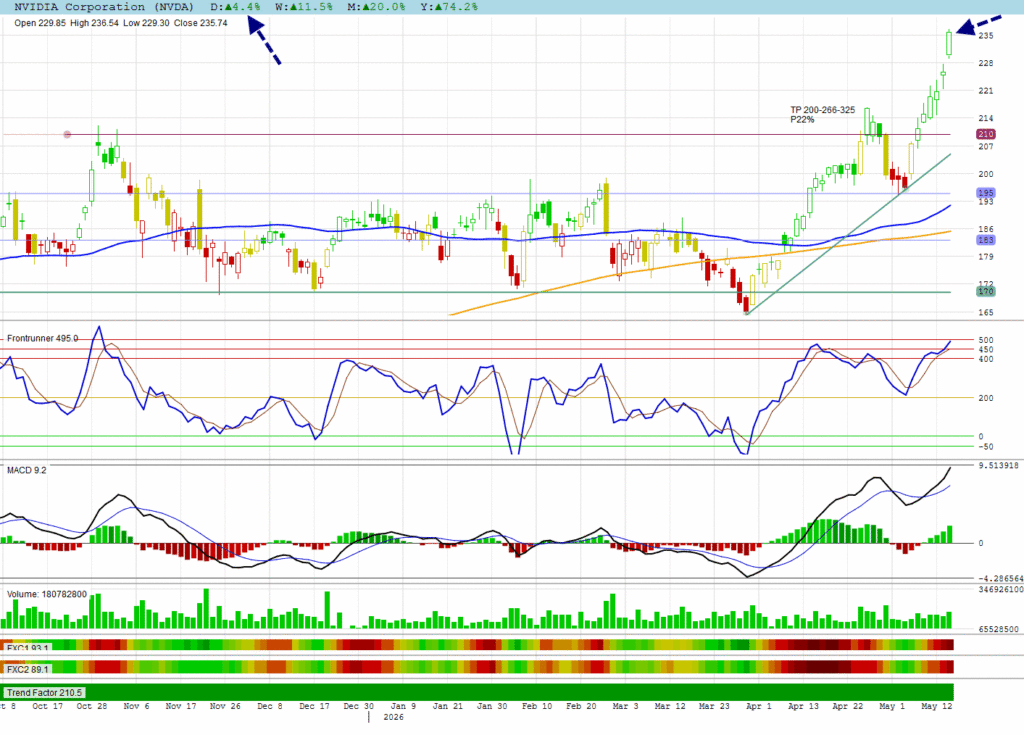Click the green 170 price level tag
The width and height of the screenshot is (1024, 735).
pos(985,291)
